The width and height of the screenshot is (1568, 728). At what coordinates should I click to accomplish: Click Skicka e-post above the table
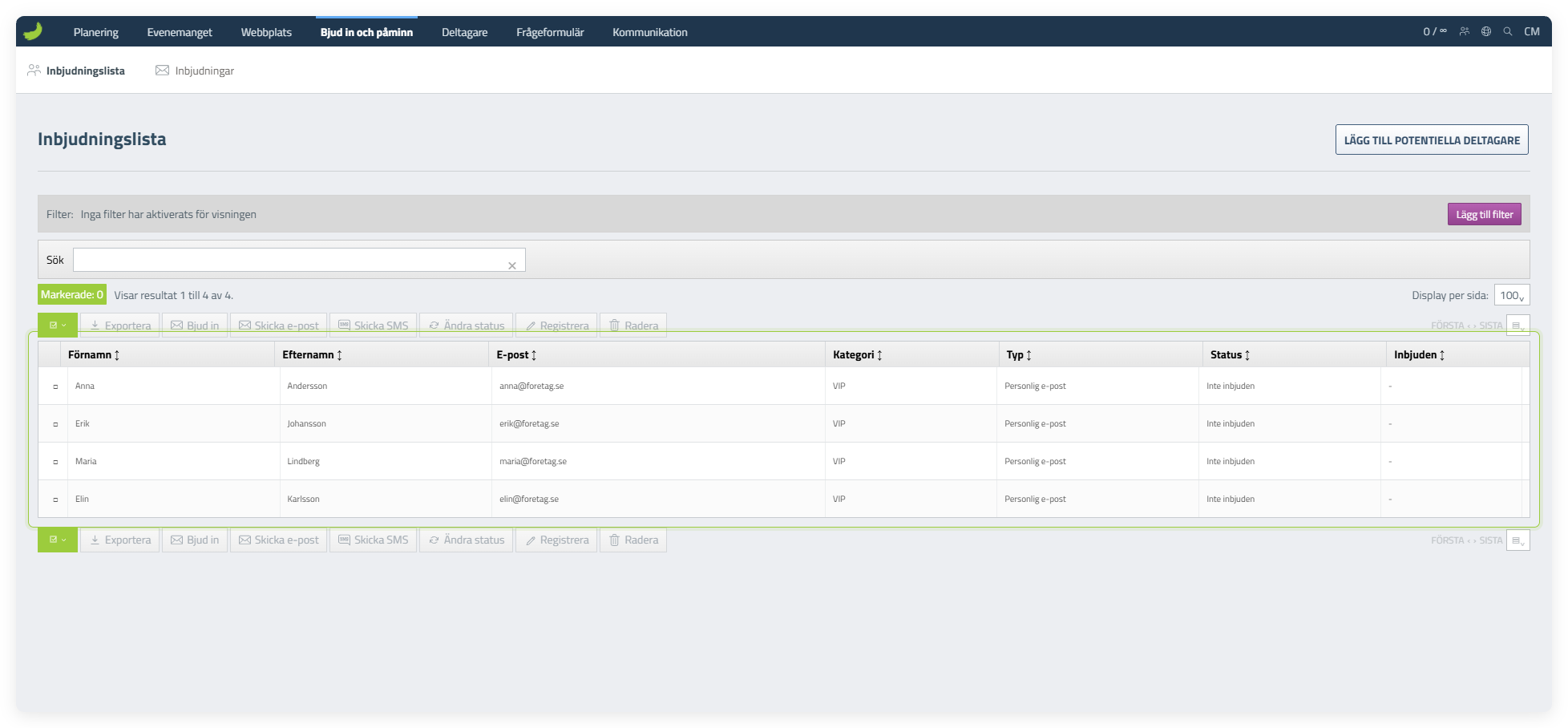pyautogui.click(x=279, y=326)
